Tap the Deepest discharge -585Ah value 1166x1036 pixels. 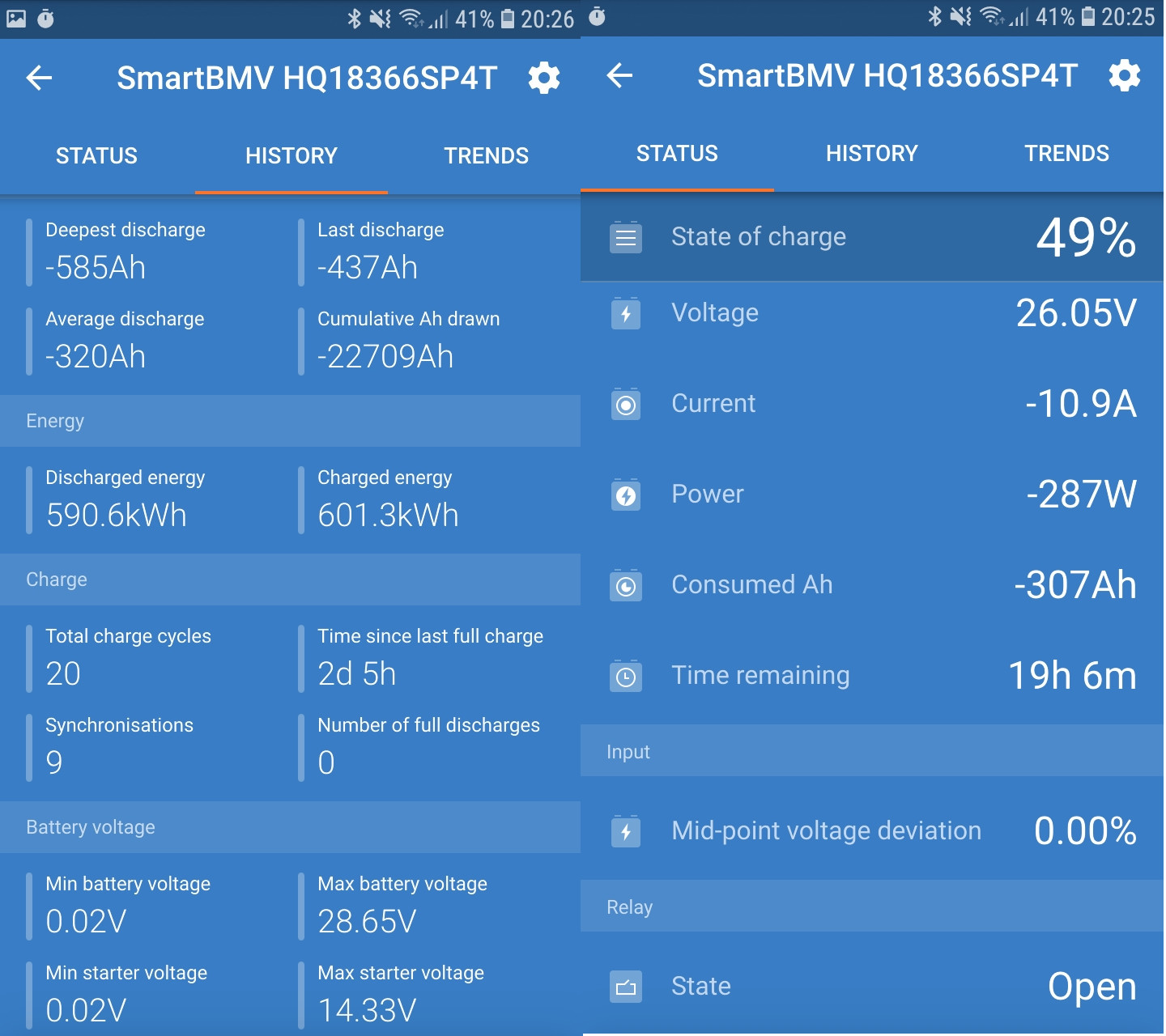tap(96, 268)
